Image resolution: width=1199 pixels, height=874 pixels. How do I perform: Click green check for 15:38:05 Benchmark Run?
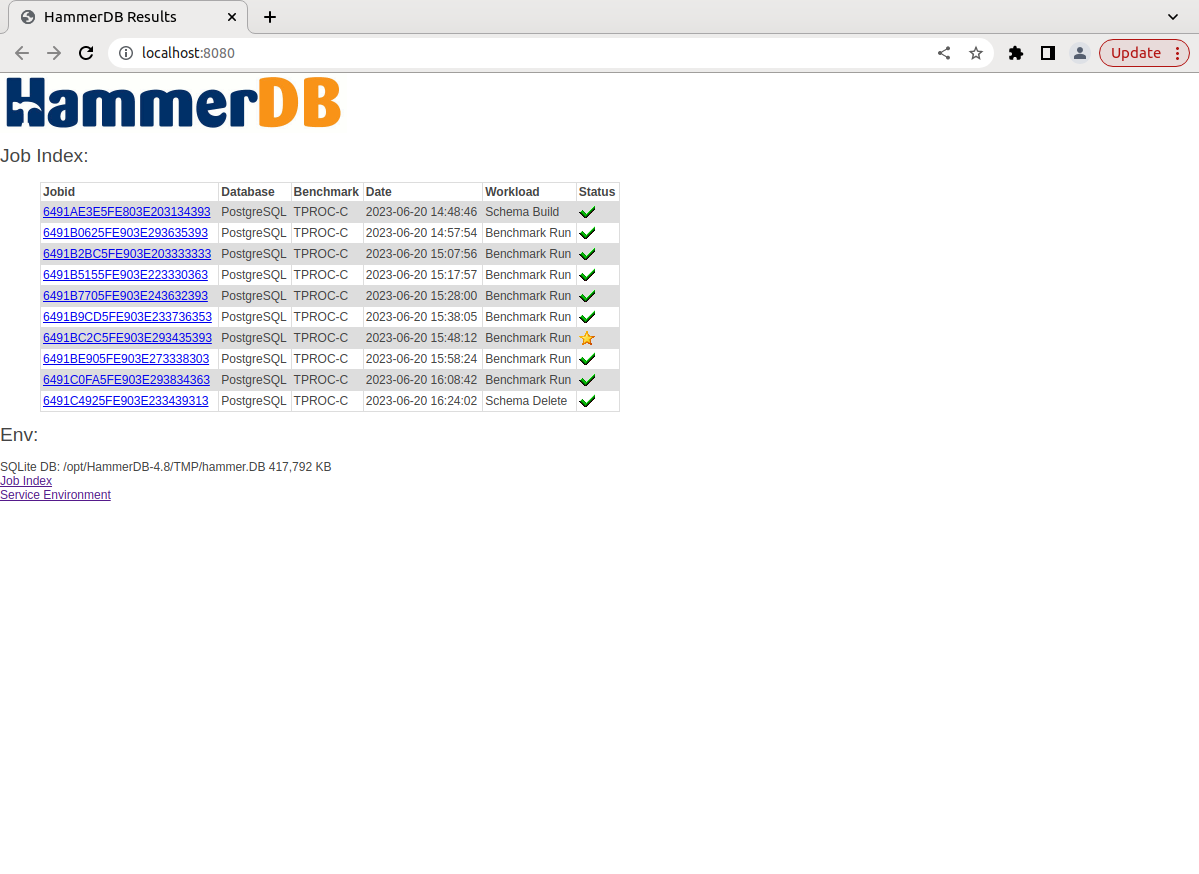point(587,317)
